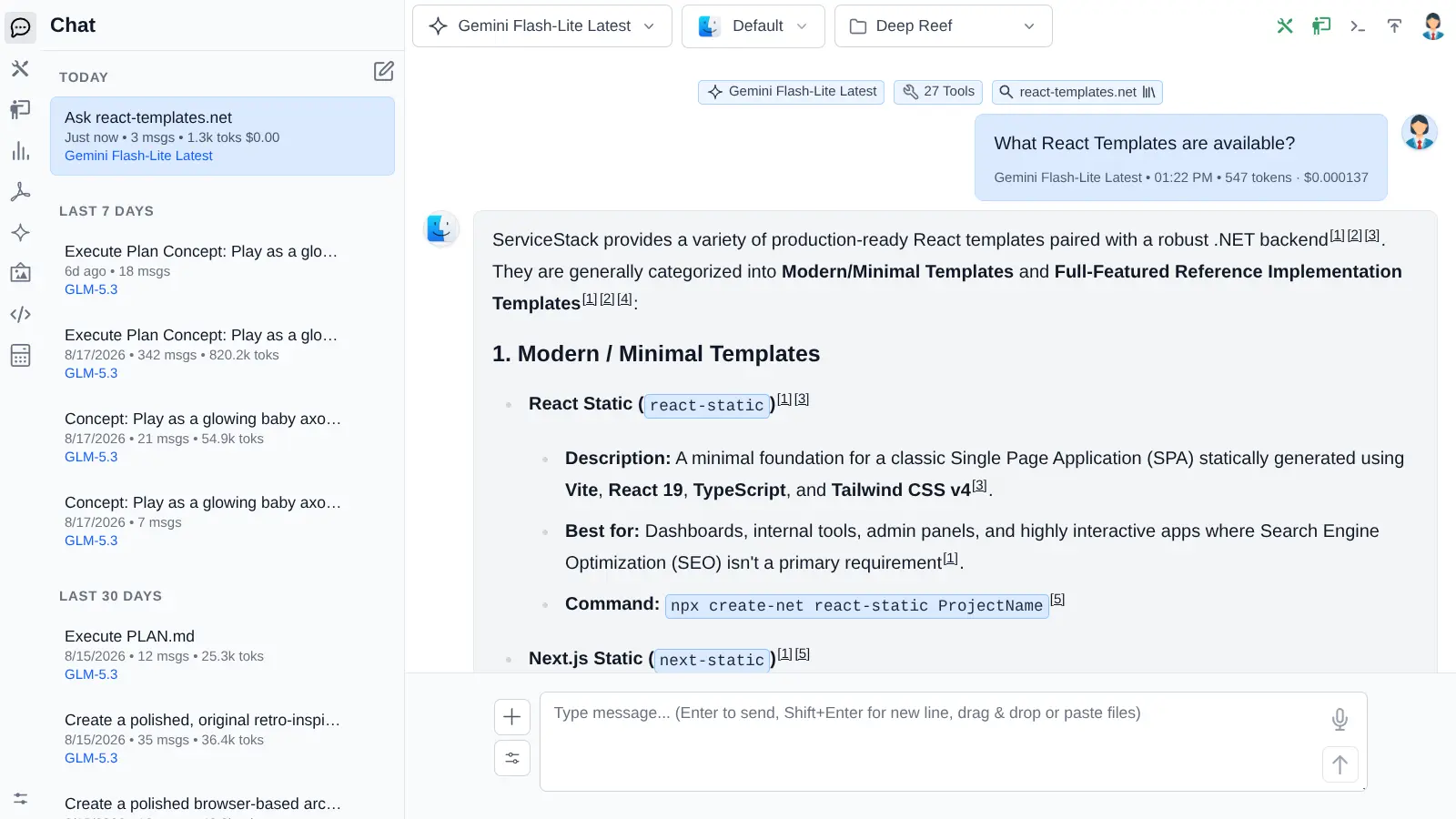The image size is (1456, 819).
Task: Open 'Concept: Play as a glowing baby' 21 msgs chat
Action: (x=222, y=437)
